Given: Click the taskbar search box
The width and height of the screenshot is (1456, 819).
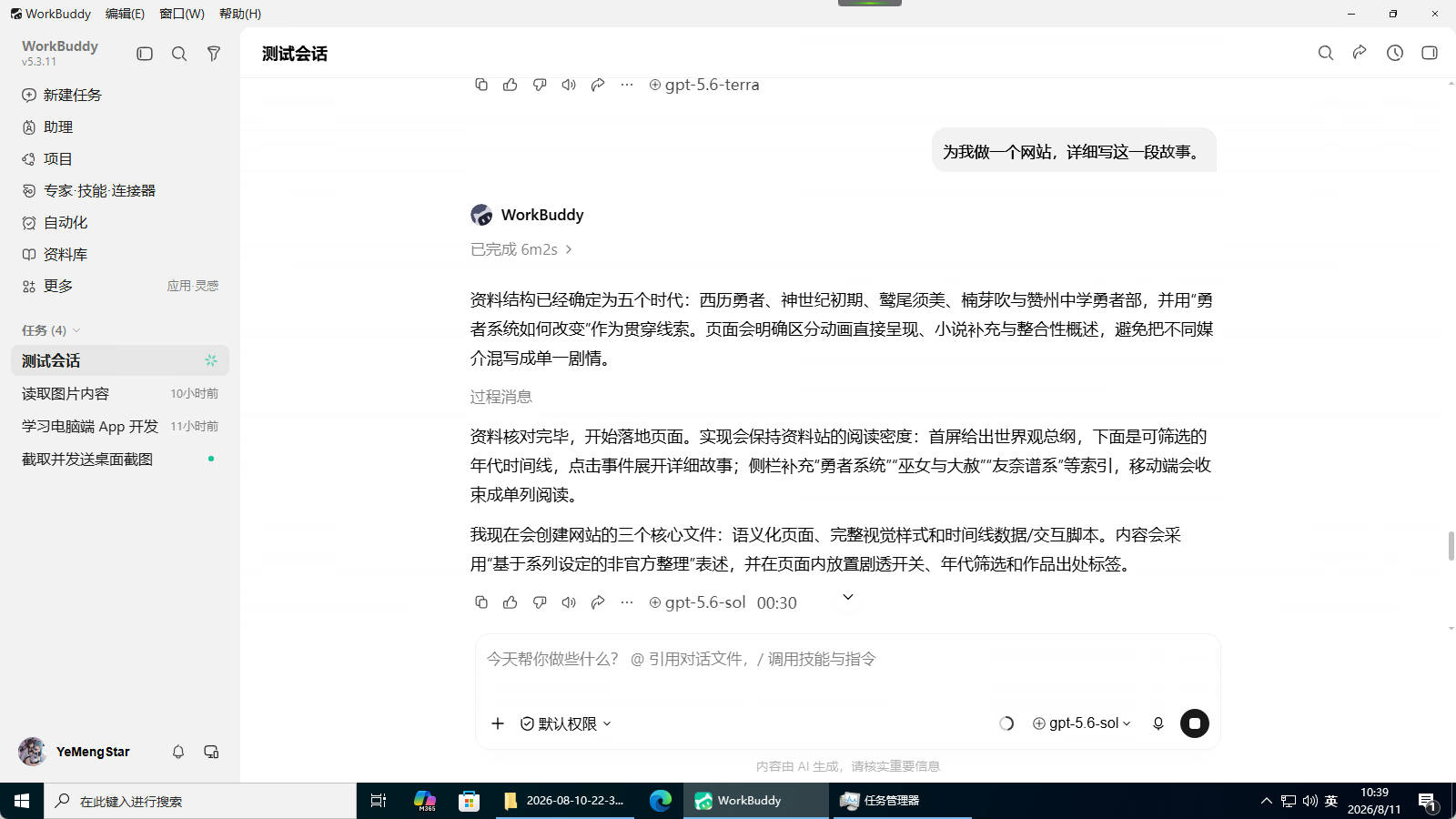Looking at the screenshot, I should (x=200, y=801).
